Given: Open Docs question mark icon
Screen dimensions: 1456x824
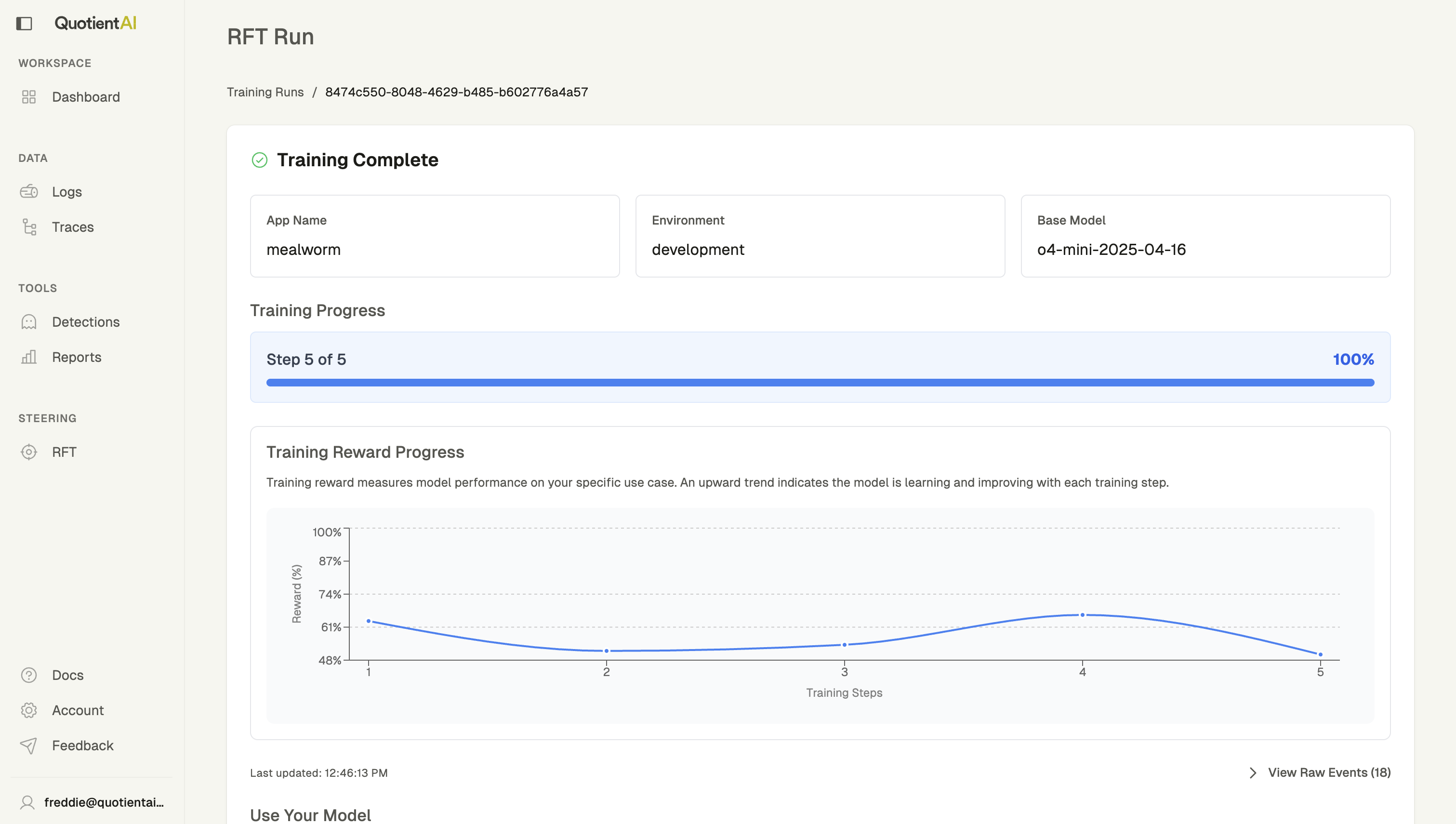Looking at the screenshot, I should pos(29,675).
